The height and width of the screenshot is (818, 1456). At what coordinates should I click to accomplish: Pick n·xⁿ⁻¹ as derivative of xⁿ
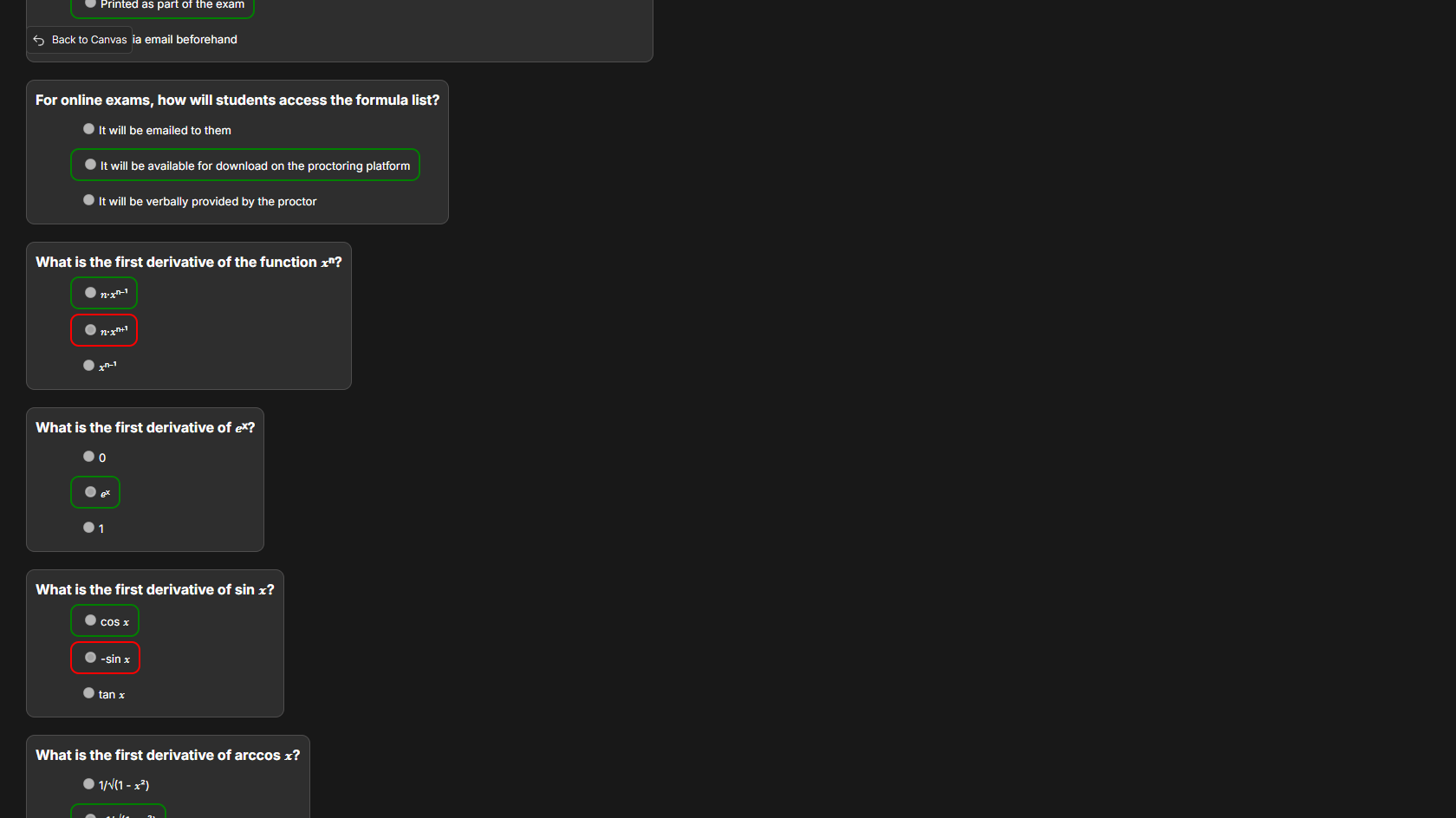coord(91,293)
